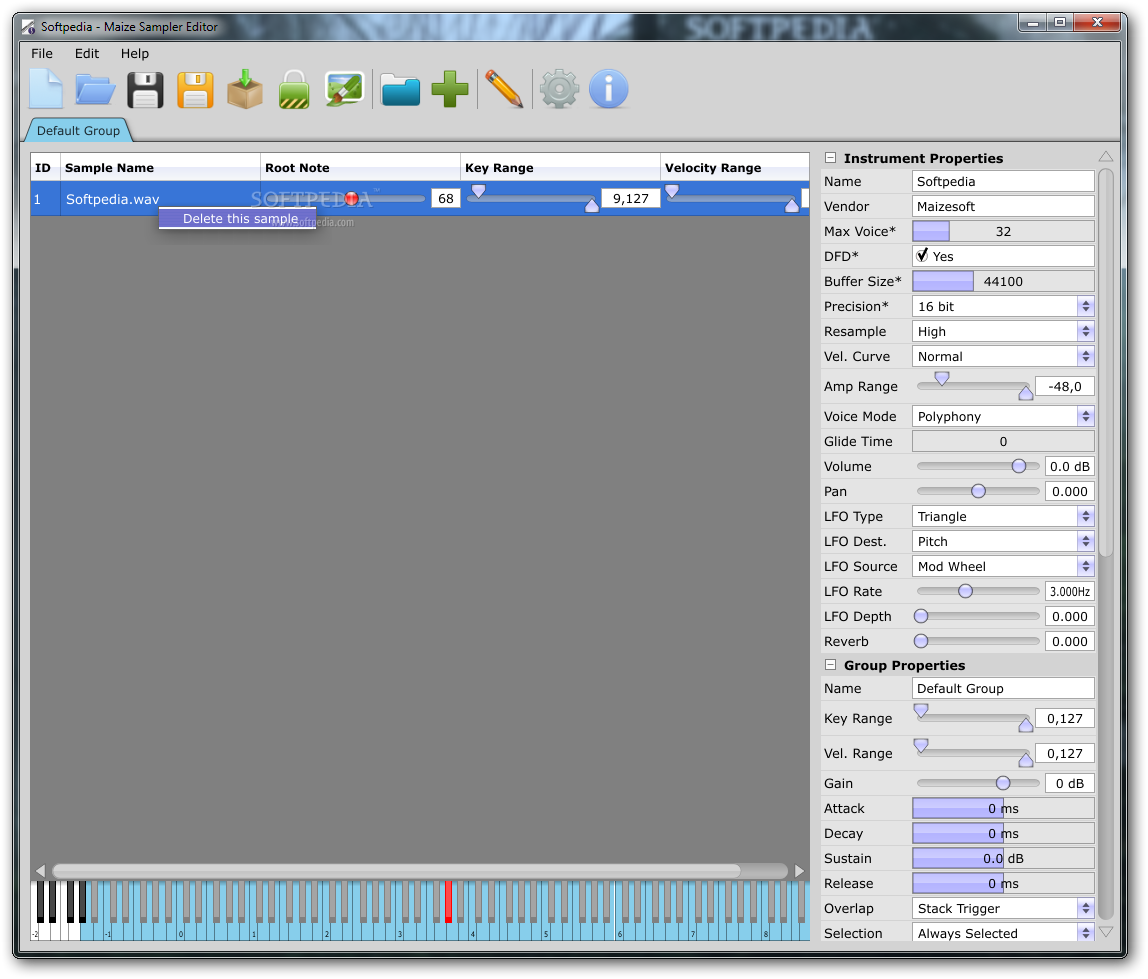Click the Velocity Range column header

click(735, 168)
